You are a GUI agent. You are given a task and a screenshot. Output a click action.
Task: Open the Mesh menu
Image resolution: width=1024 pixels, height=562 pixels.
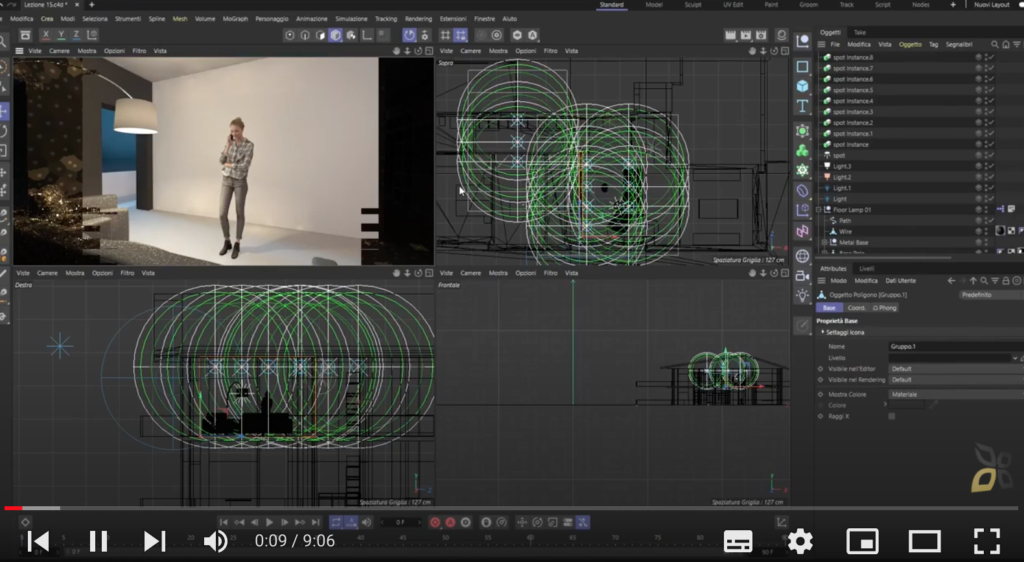pos(180,18)
